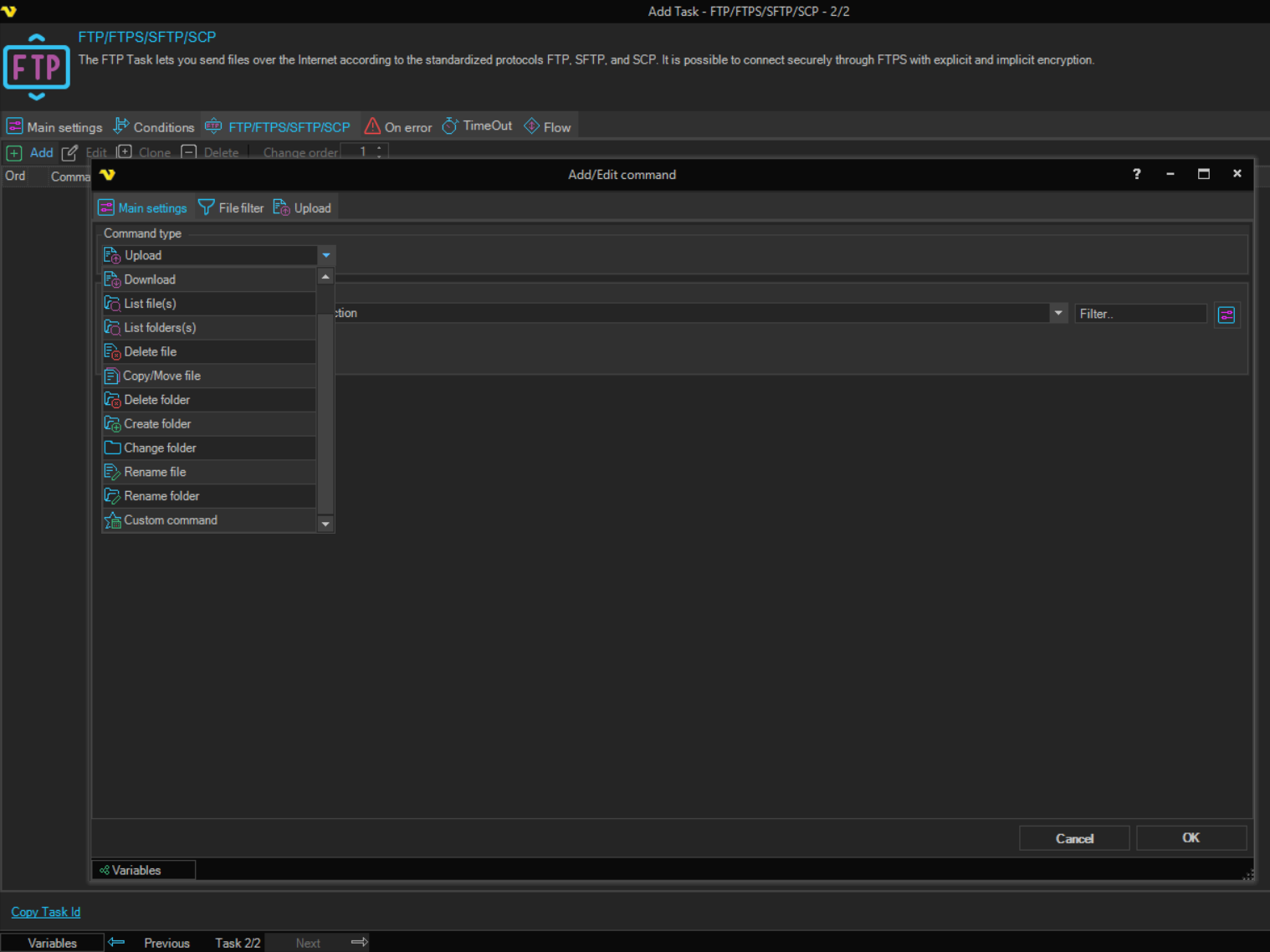Open Variables in the dialog footer
The height and width of the screenshot is (952, 1270).
tap(143, 870)
